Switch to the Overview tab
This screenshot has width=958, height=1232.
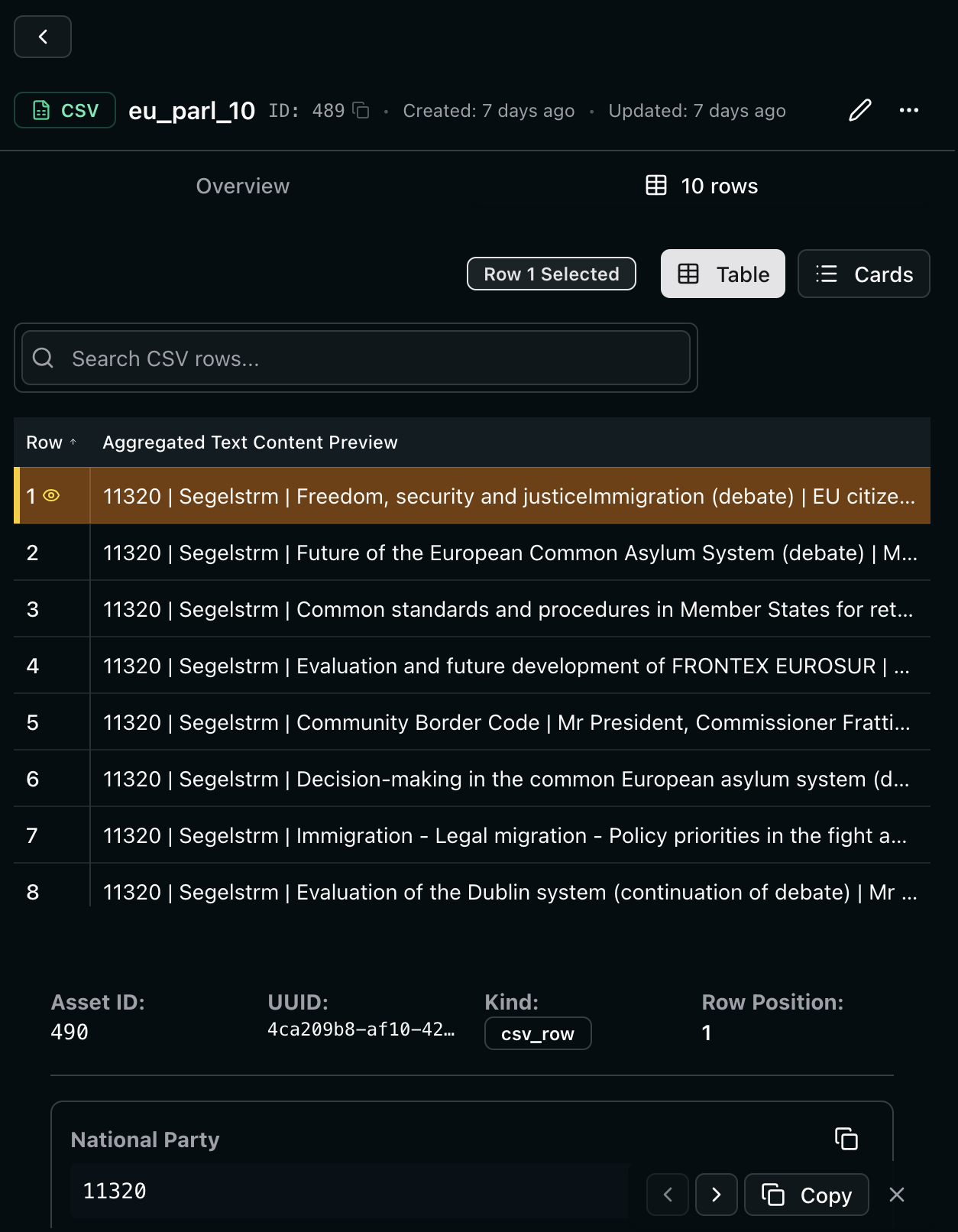point(243,186)
